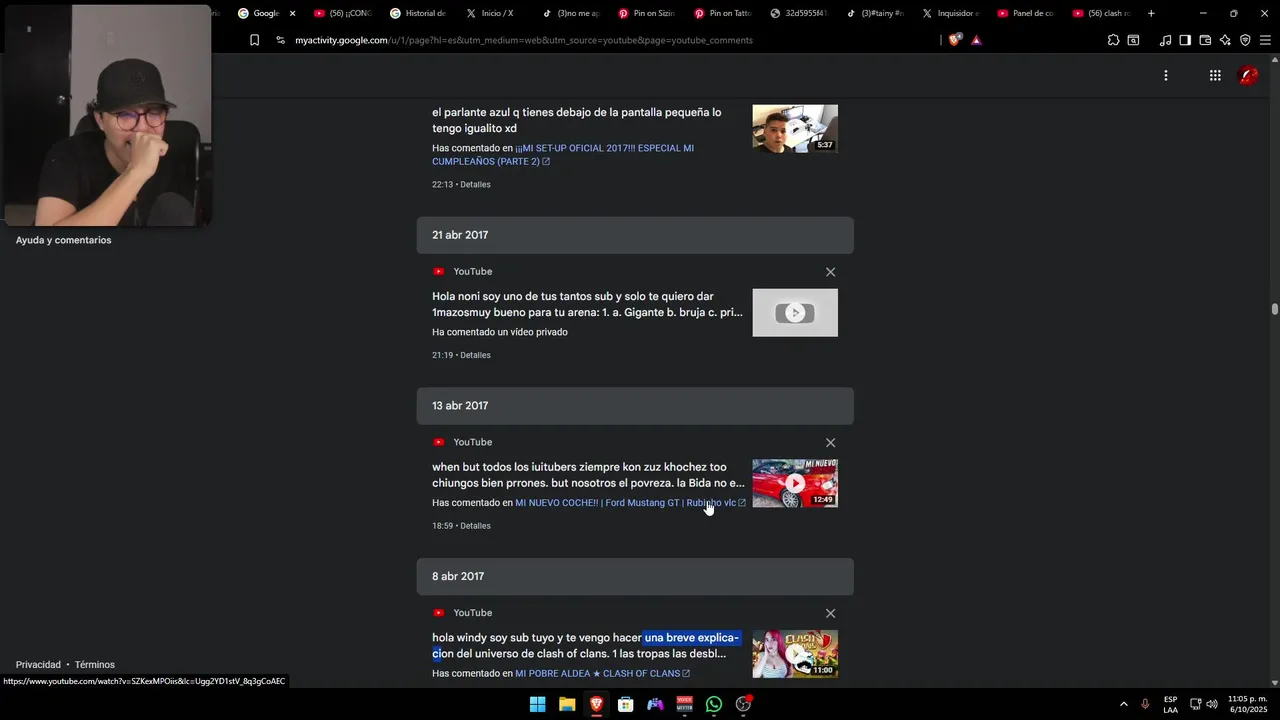Click the 21 abr 2017 date header
Screen dimensions: 1280x720
[635, 235]
